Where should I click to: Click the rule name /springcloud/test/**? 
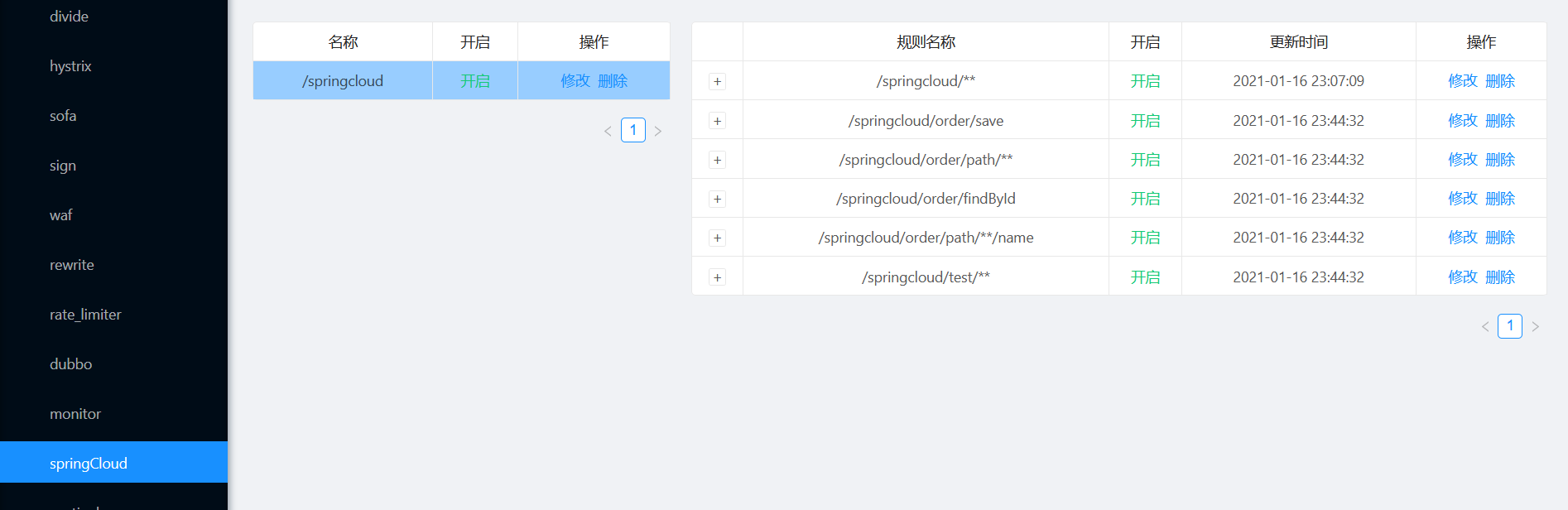(x=926, y=277)
